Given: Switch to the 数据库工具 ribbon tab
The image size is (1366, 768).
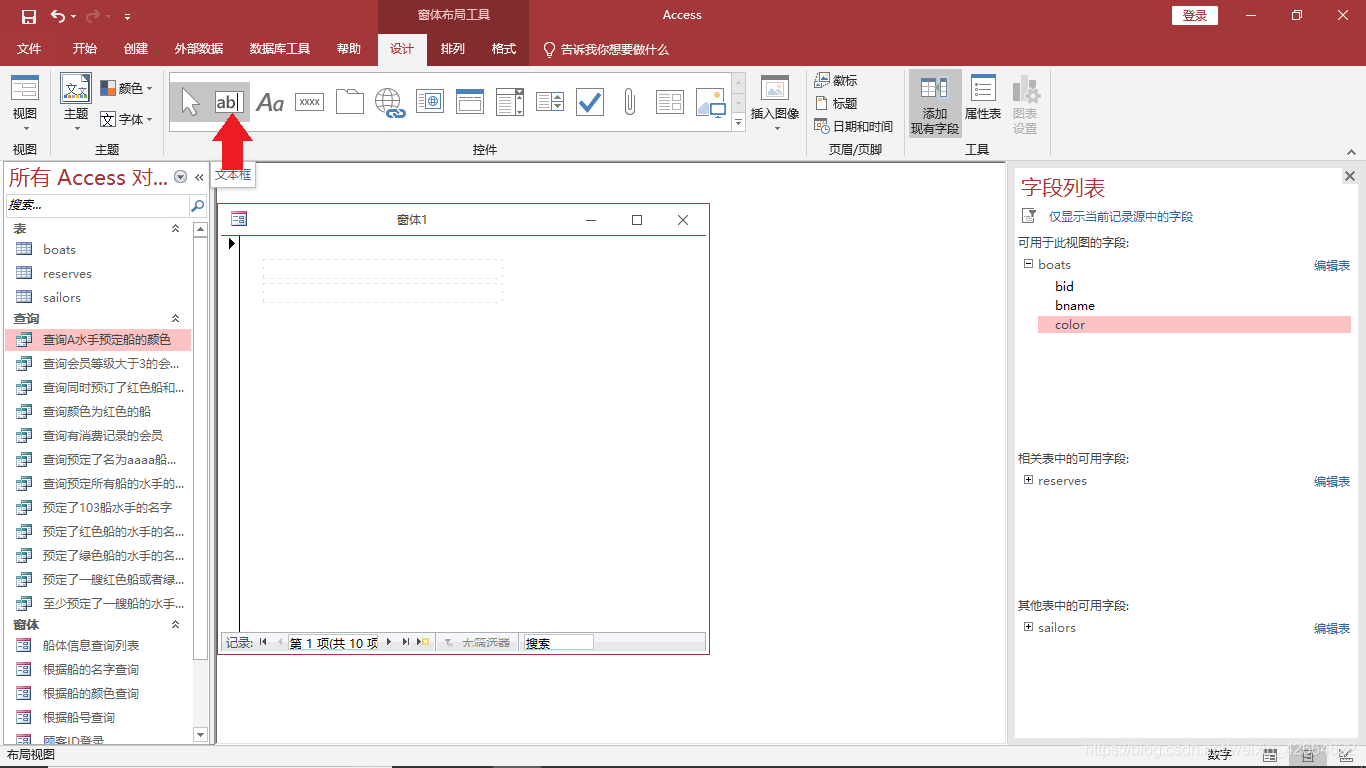Looking at the screenshot, I should (x=280, y=49).
